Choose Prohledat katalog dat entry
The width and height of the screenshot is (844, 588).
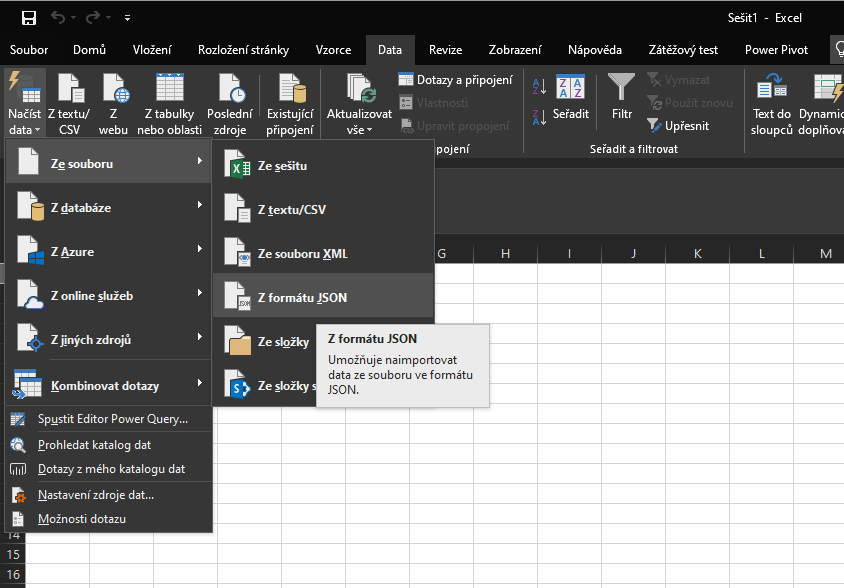[x=109, y=445]
